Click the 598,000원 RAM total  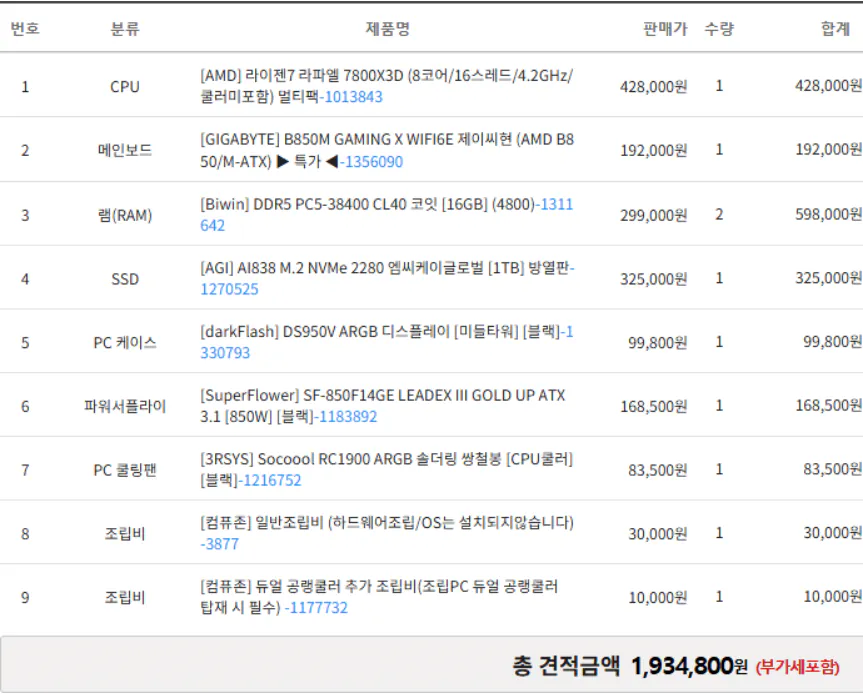click(x=828, y=214)
